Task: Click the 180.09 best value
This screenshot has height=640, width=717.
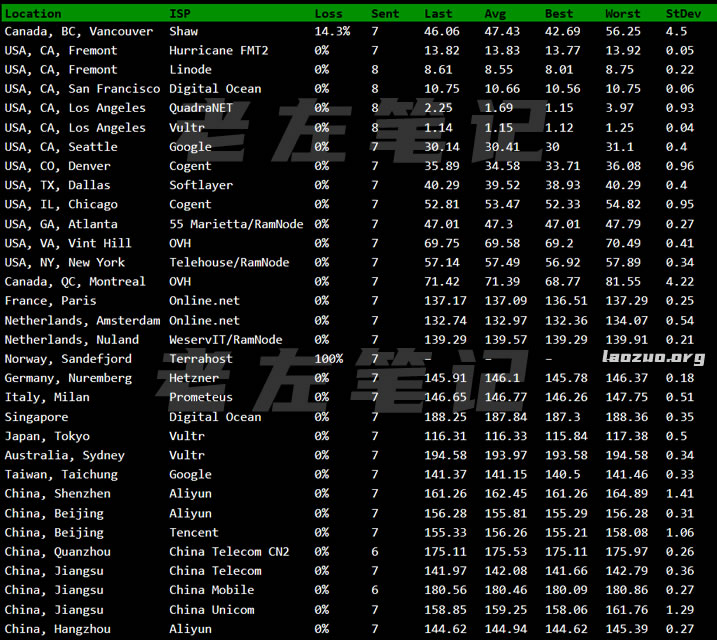Action: tap(566, 590)
